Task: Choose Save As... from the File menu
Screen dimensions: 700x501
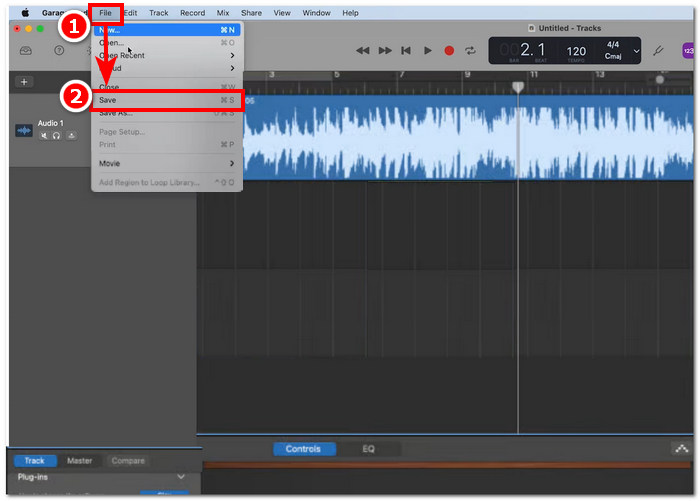Action: (167, 113)
